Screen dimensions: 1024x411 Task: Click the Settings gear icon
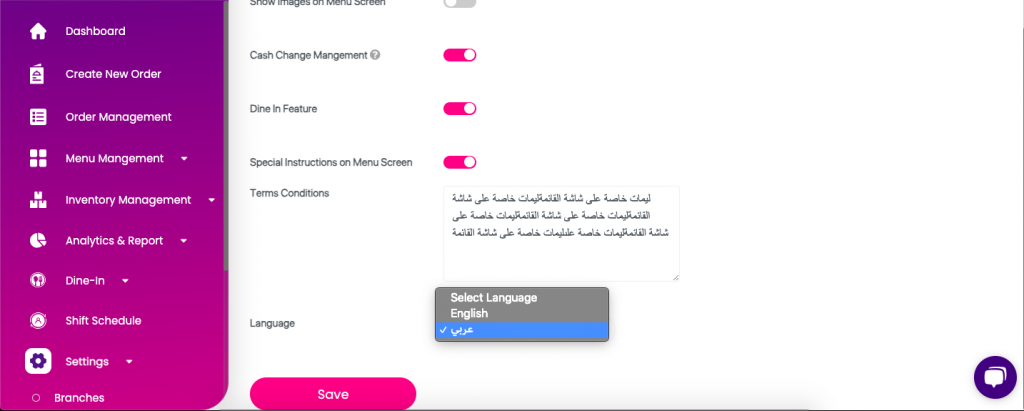[38, 361]
